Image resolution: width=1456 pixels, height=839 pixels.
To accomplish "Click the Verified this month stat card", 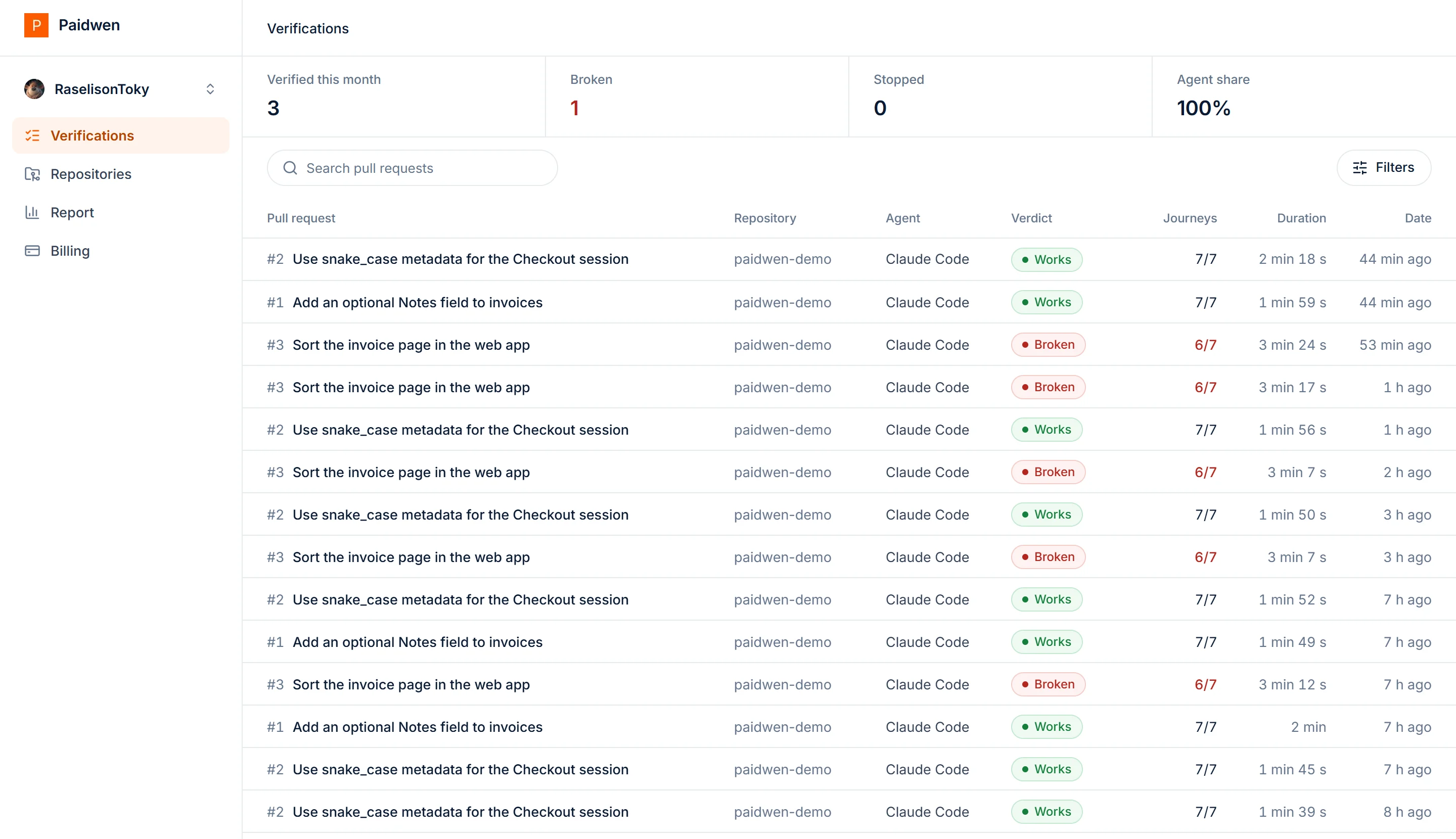I will 394,97.
